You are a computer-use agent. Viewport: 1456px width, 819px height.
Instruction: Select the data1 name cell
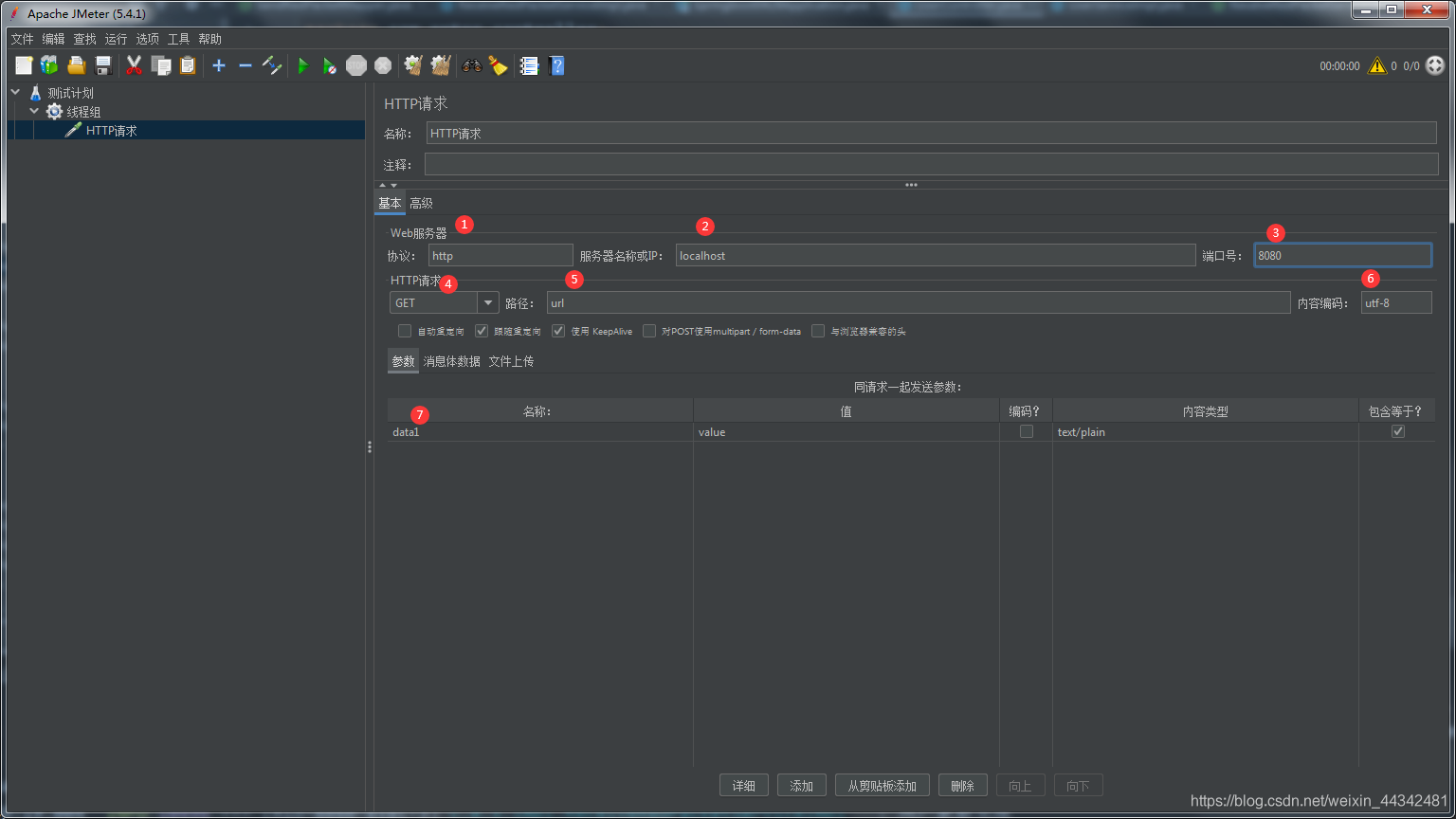[x=540, y=431]
